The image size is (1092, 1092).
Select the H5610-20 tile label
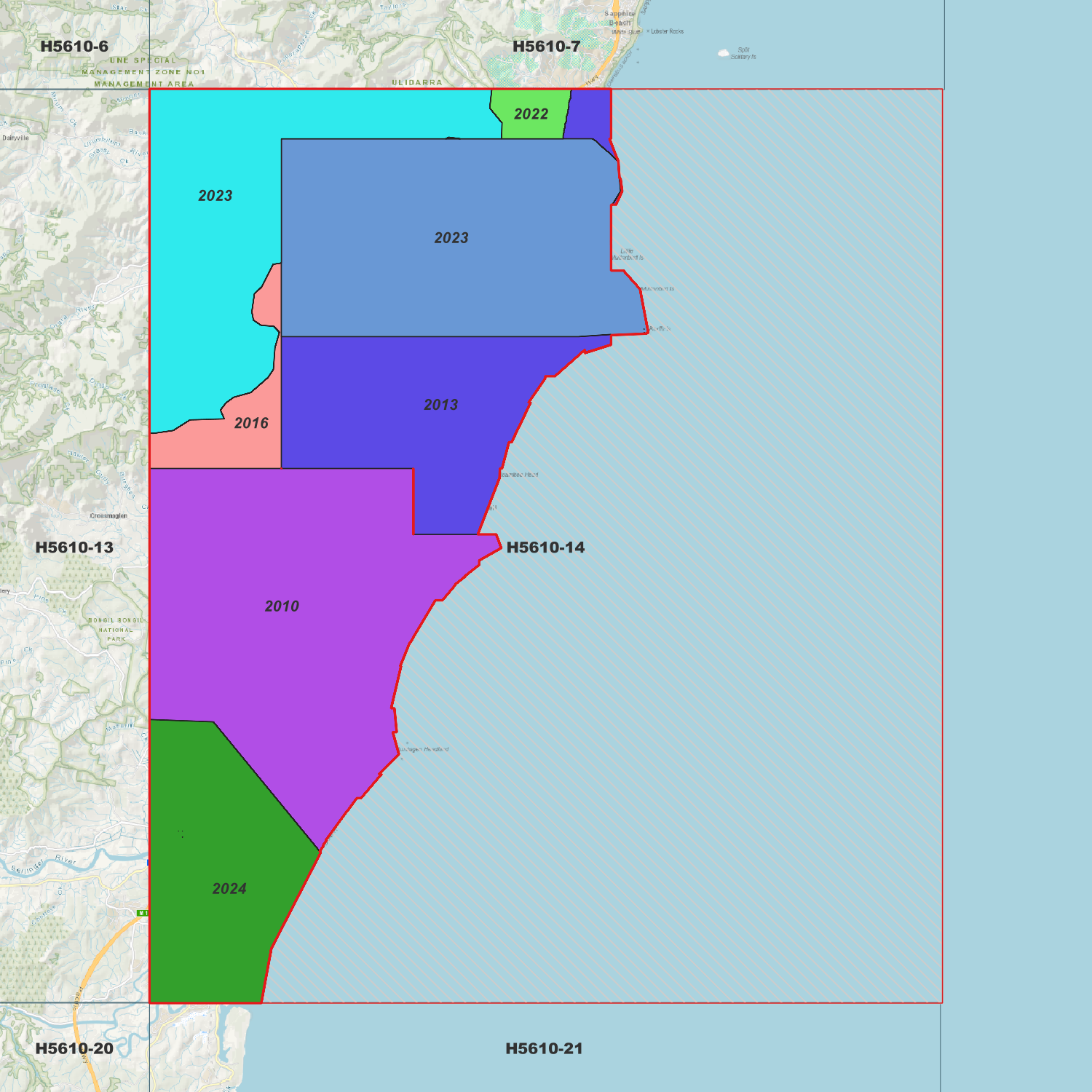click(x=74, y=1048)
